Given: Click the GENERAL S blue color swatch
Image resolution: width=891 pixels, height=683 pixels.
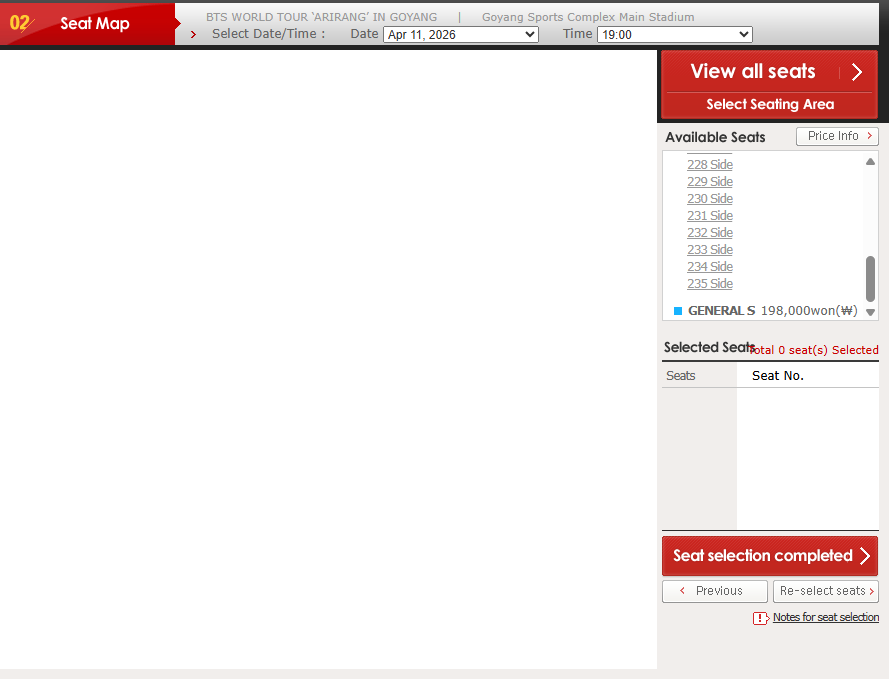Looking at the screenshot, I should tap(677, 311).
